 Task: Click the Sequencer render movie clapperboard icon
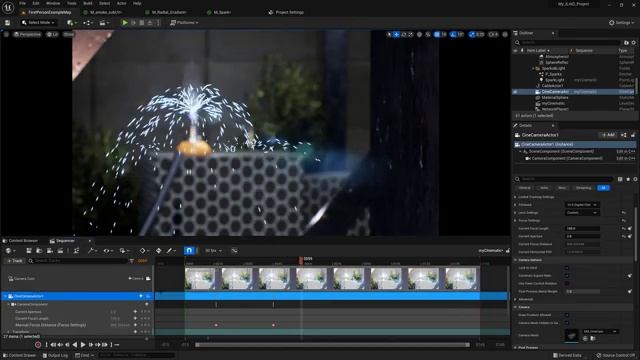[x=60, y=251]
